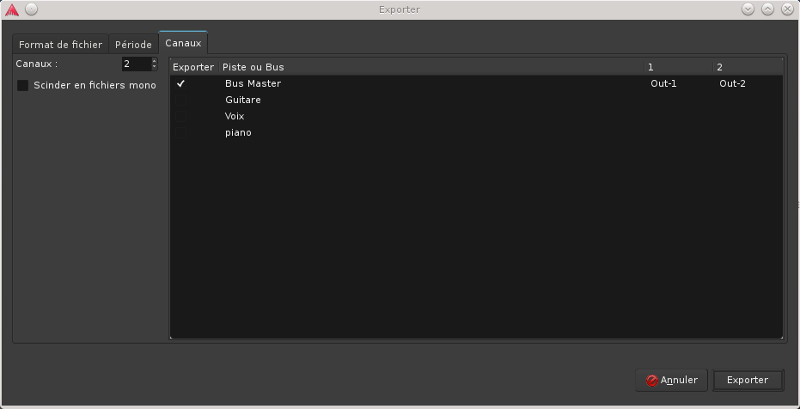Click the Exporter button to start the export

(x=747, y=380)
